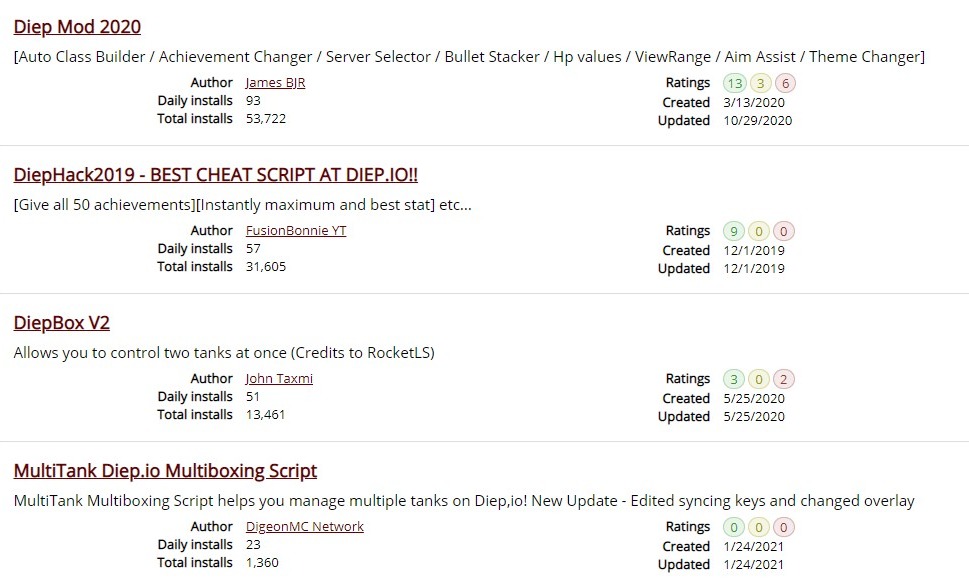The image size is (969, 584).
Task: Visit author James BJR's profile
Action: (x=275, y=83)
